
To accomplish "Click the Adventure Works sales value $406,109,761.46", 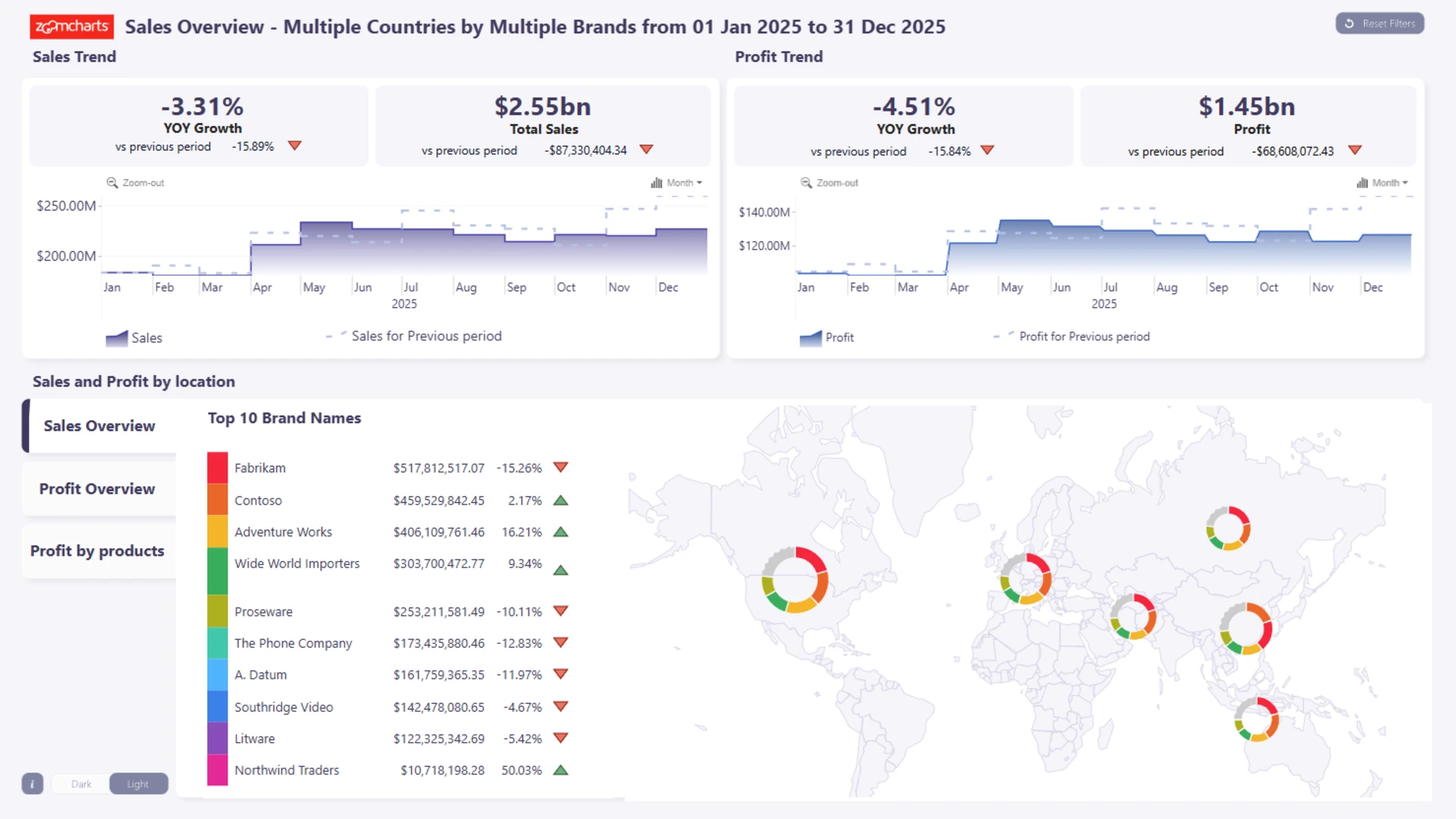I will point(438,532).
